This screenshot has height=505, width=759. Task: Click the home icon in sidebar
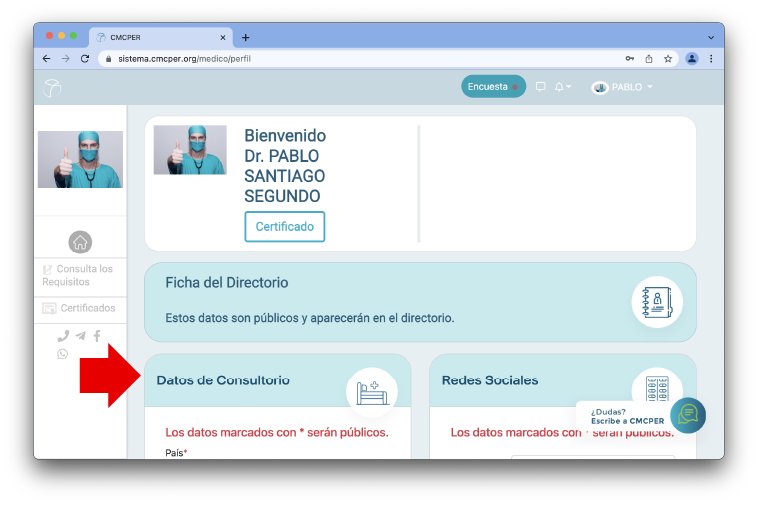(80, 242)
